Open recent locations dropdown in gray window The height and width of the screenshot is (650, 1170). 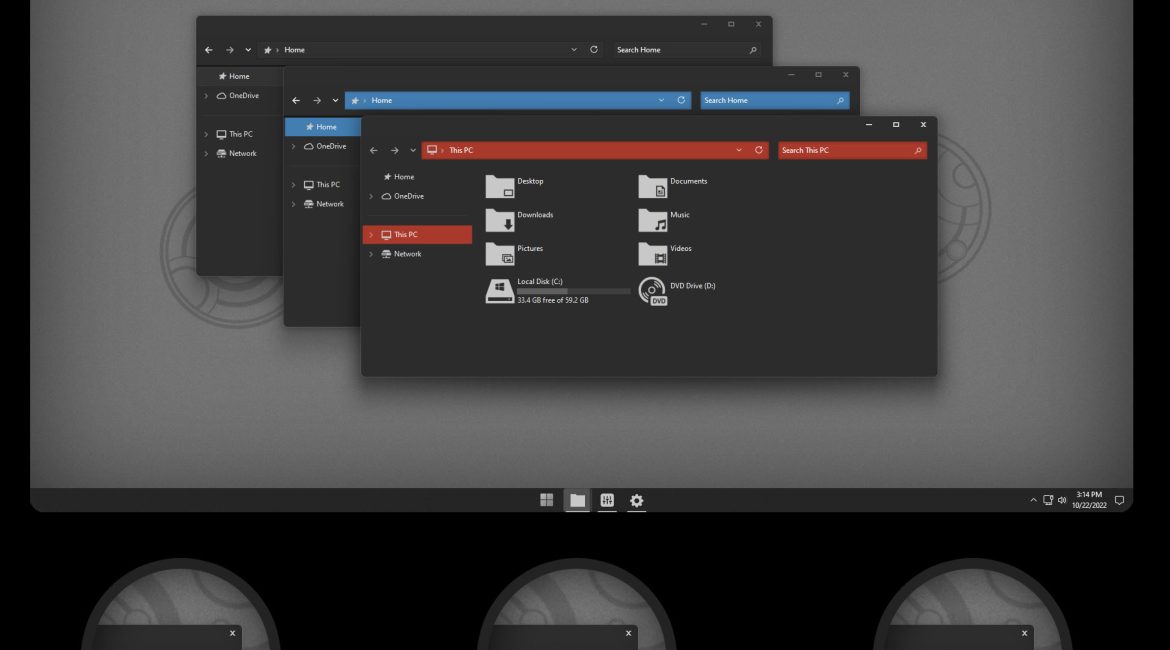pyautogui.click(x=248, y=50)
